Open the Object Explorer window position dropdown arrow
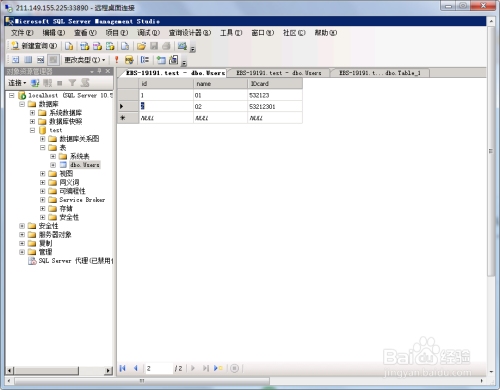 92,71
